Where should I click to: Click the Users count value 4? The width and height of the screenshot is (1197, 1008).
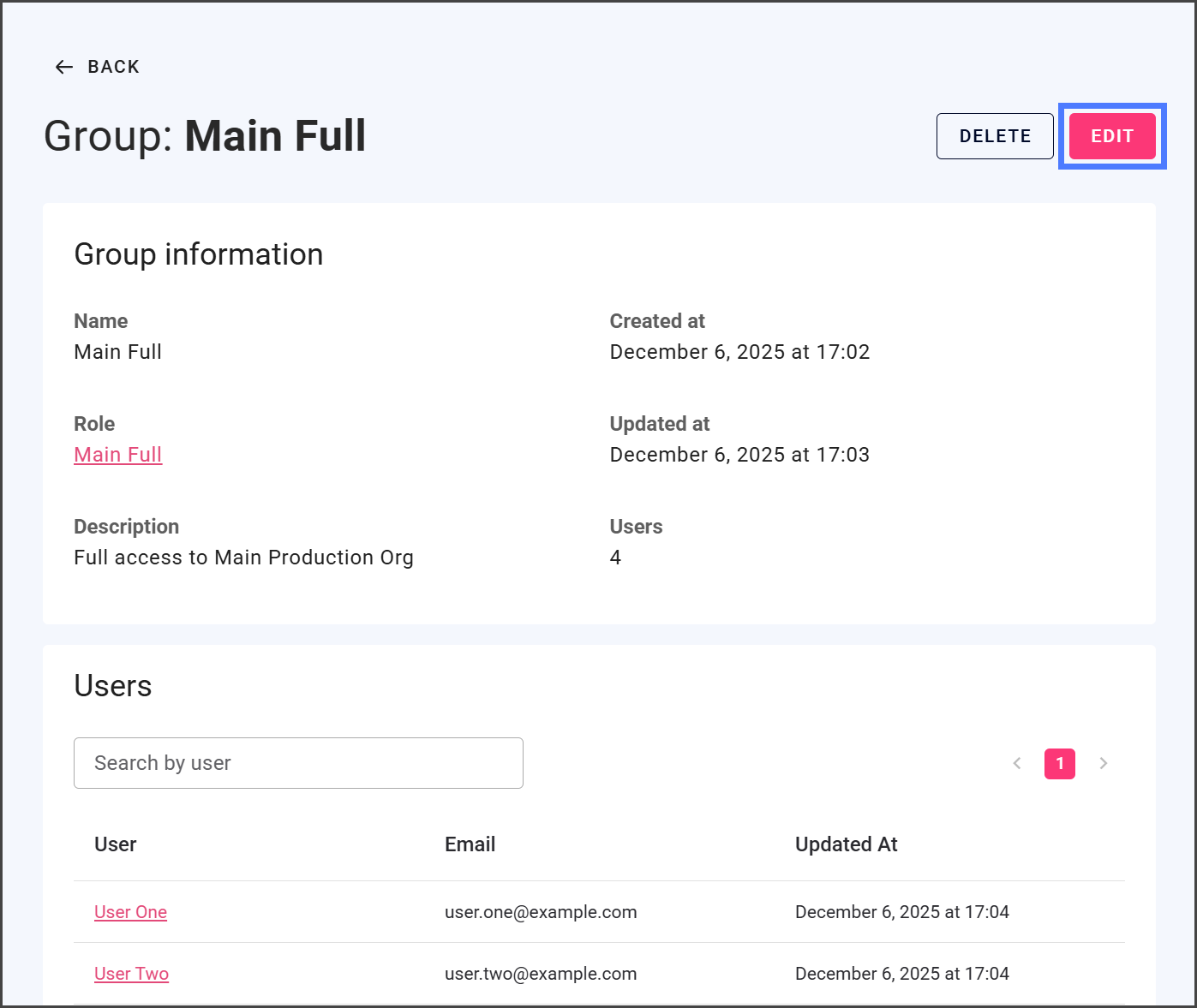click(x=615, y=558)
